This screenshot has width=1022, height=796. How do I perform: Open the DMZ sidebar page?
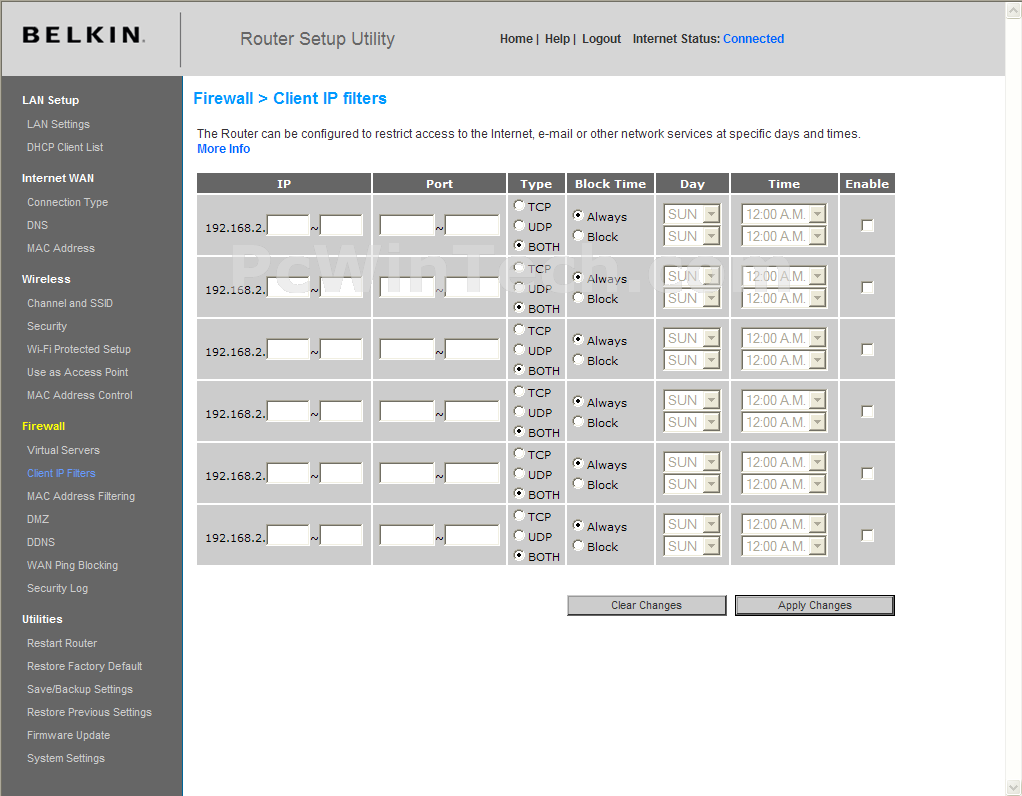pyautogui.click(x=38, y=519)
